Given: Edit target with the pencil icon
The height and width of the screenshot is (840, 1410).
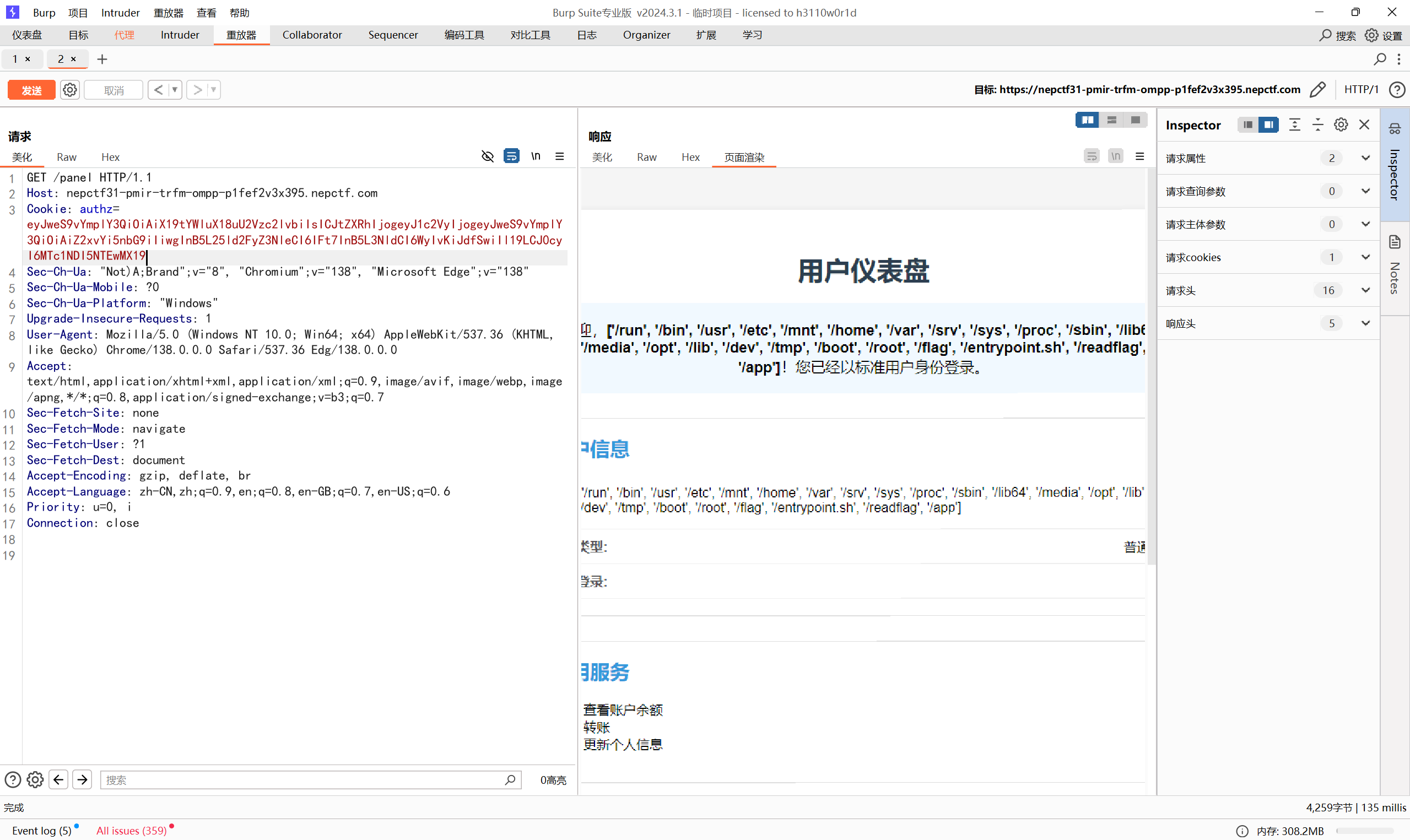Looking at the screenshot, I should [x=1317, y=89].
